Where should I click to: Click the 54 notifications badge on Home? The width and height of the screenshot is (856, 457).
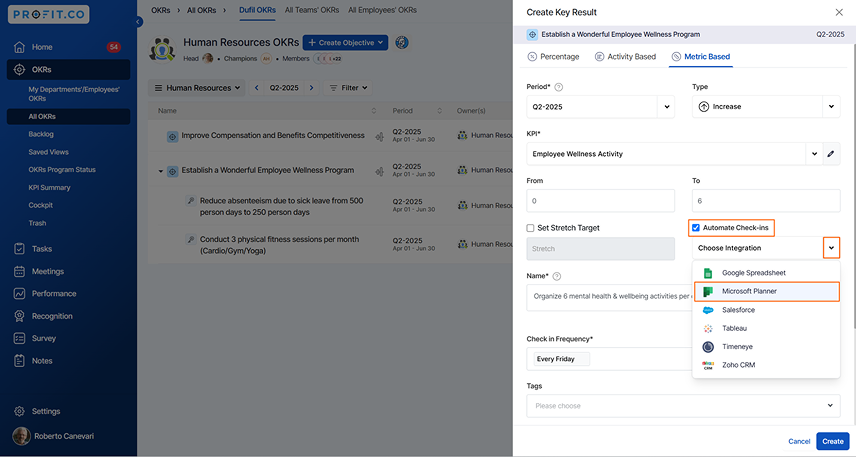114,47
